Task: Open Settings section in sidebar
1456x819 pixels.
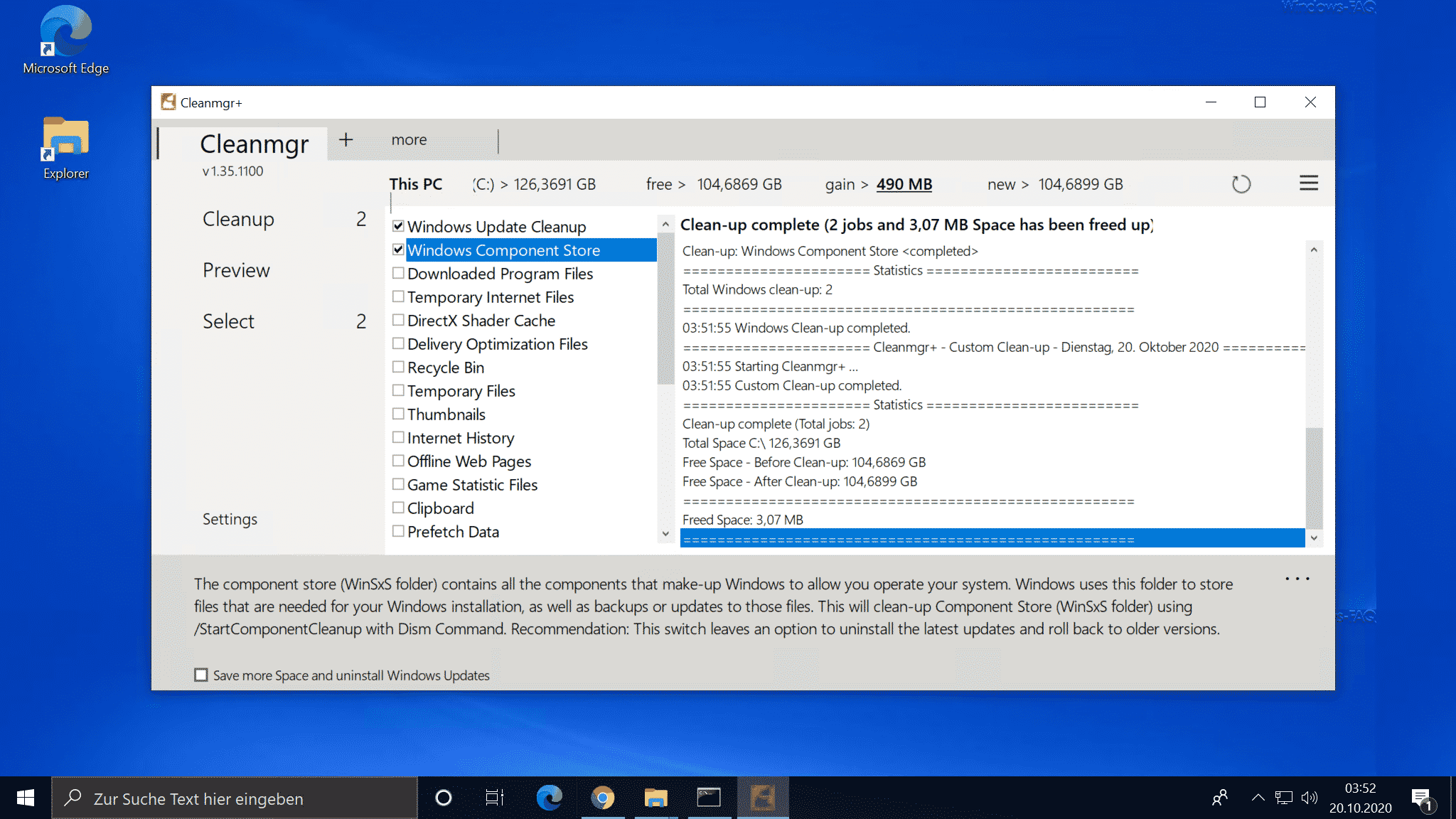Action: 230,518
